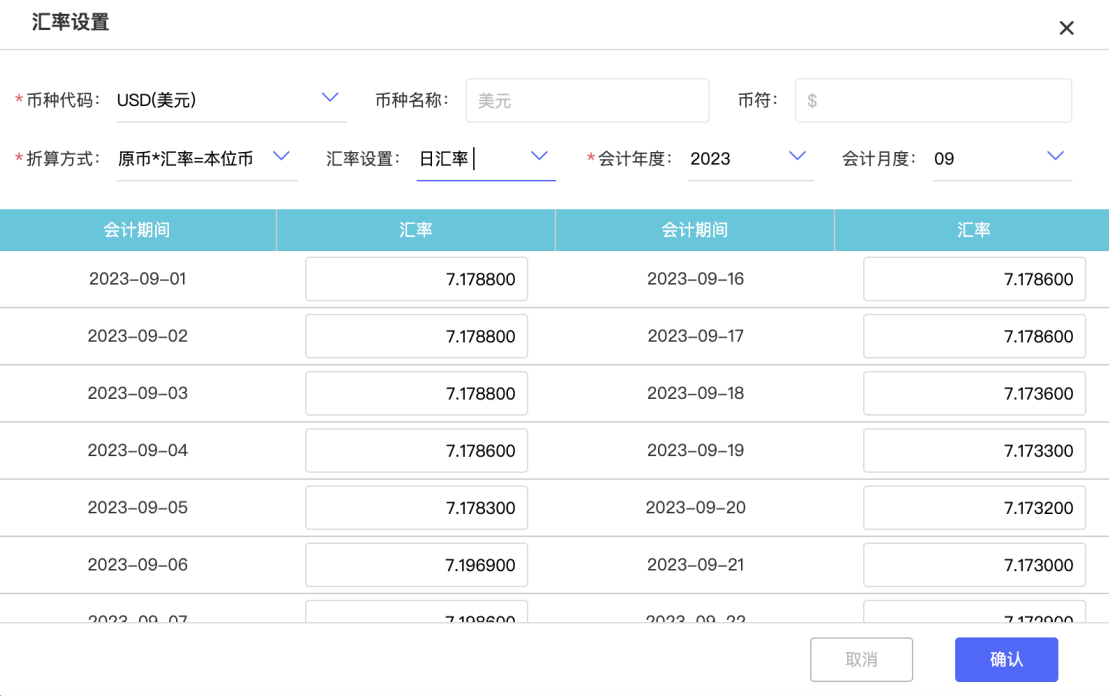Click the first 会计期间 column header

(x=137, y=230)
